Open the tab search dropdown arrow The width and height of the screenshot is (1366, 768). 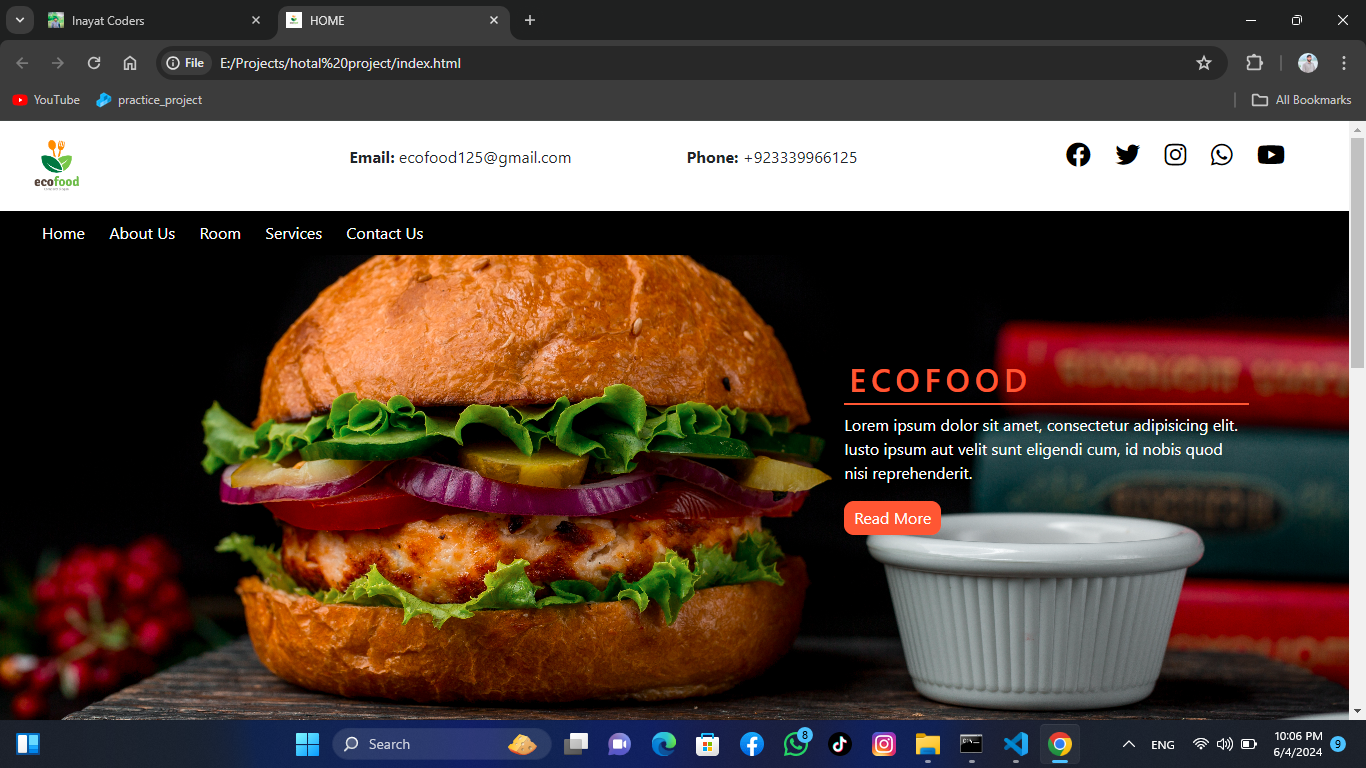[19, 20]
